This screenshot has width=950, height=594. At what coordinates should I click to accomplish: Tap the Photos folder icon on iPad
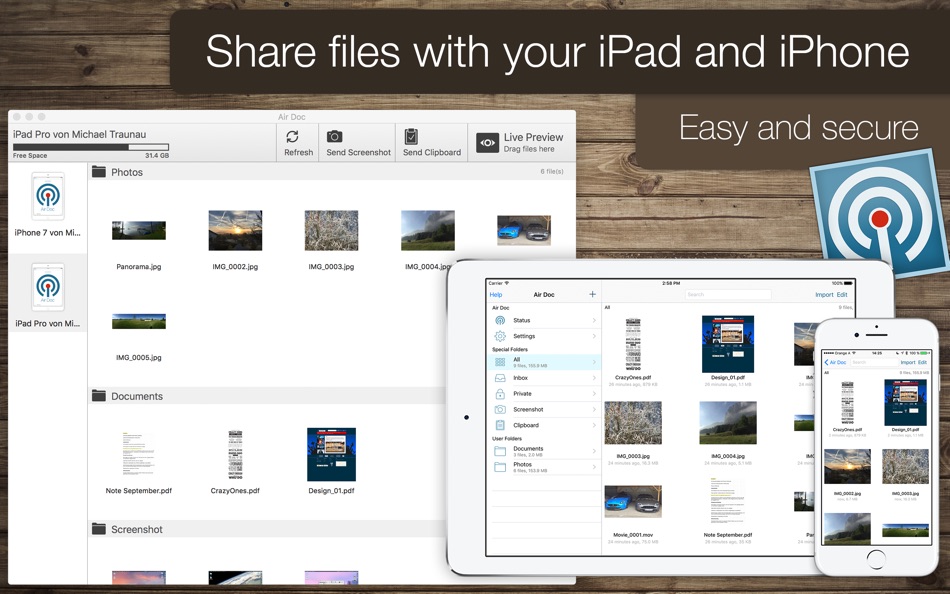(x=500, y=467)
